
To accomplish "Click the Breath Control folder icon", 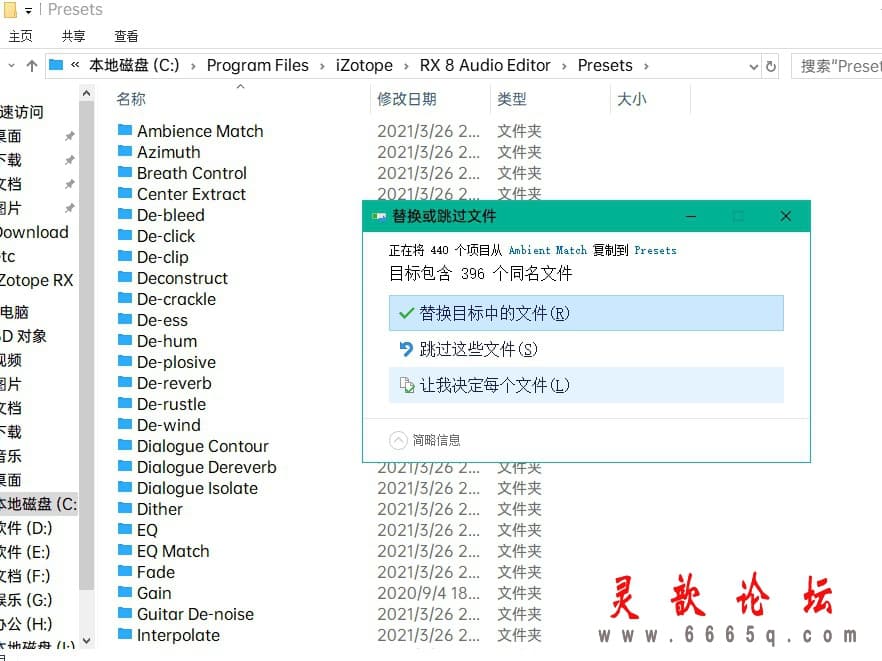I will [125, 172].
